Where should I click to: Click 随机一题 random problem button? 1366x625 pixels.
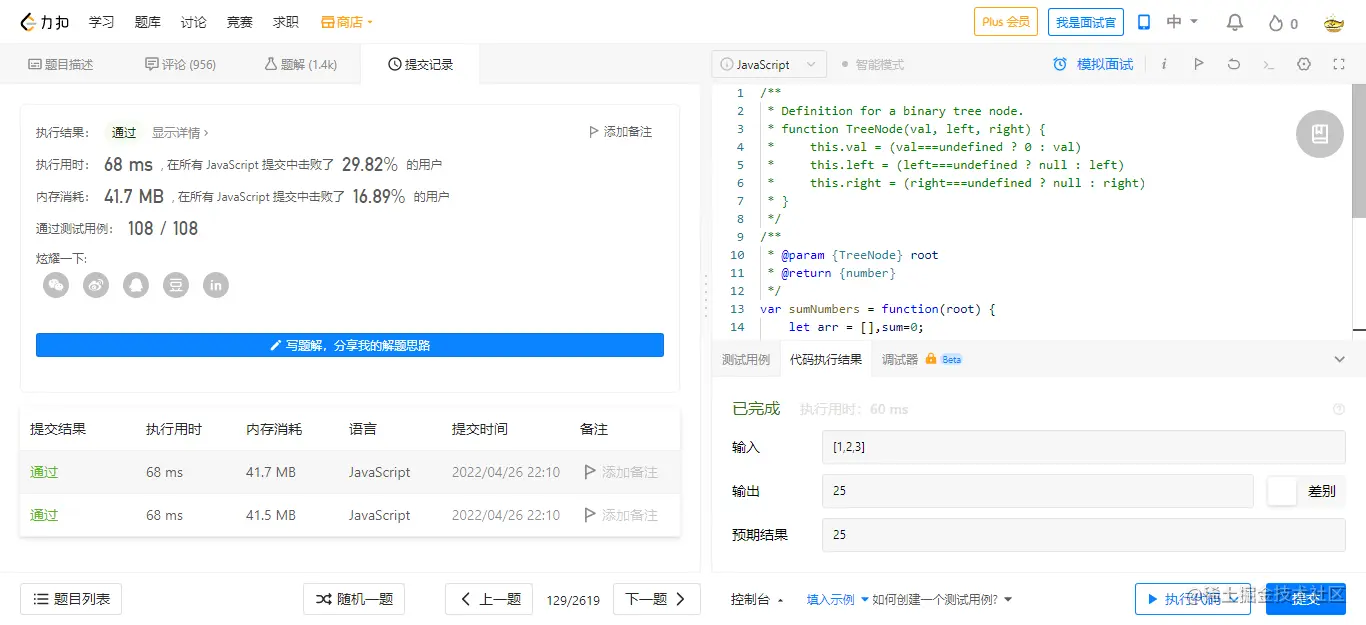tap(354, 599)
